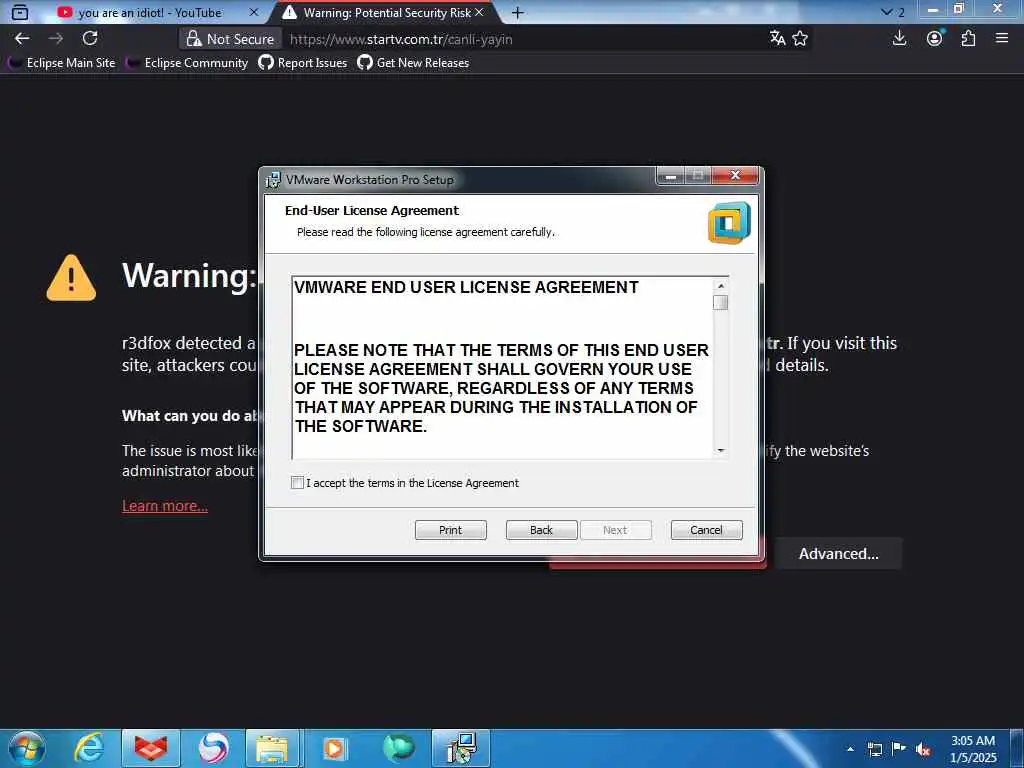The width and height of the screenshot is (1024, 768).
Task: Switch to 'you are an idiot!' YouTube tab
Action: click(150, 12)
